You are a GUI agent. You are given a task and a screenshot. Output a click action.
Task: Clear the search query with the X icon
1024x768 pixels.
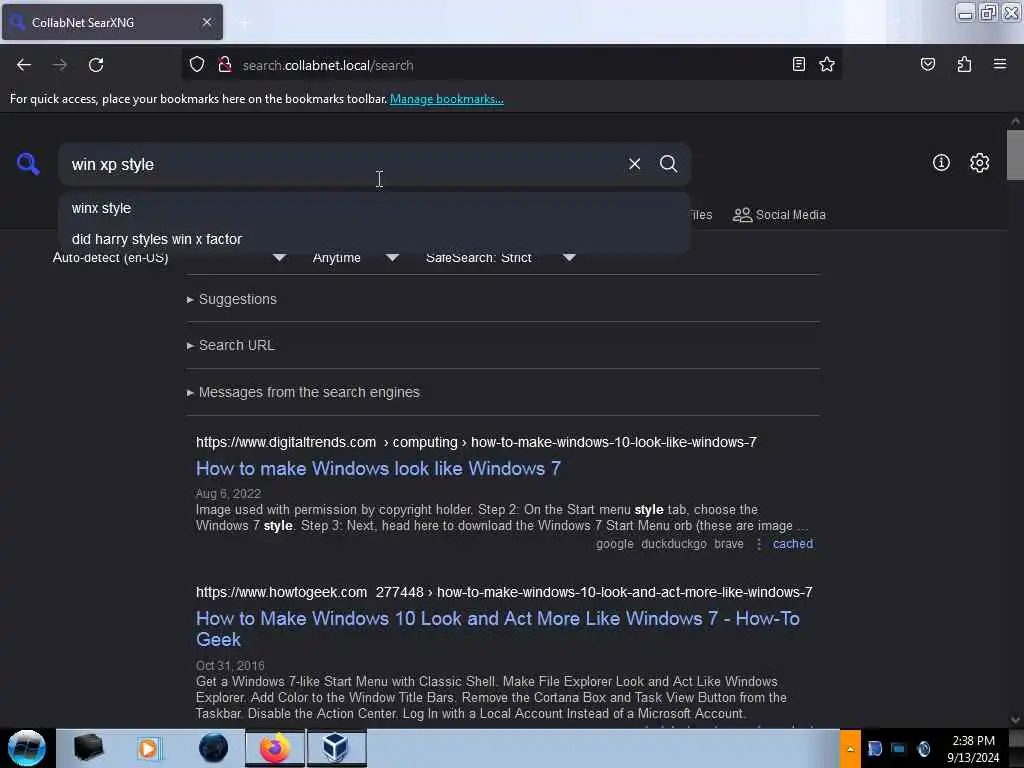(x=634, y=164)
